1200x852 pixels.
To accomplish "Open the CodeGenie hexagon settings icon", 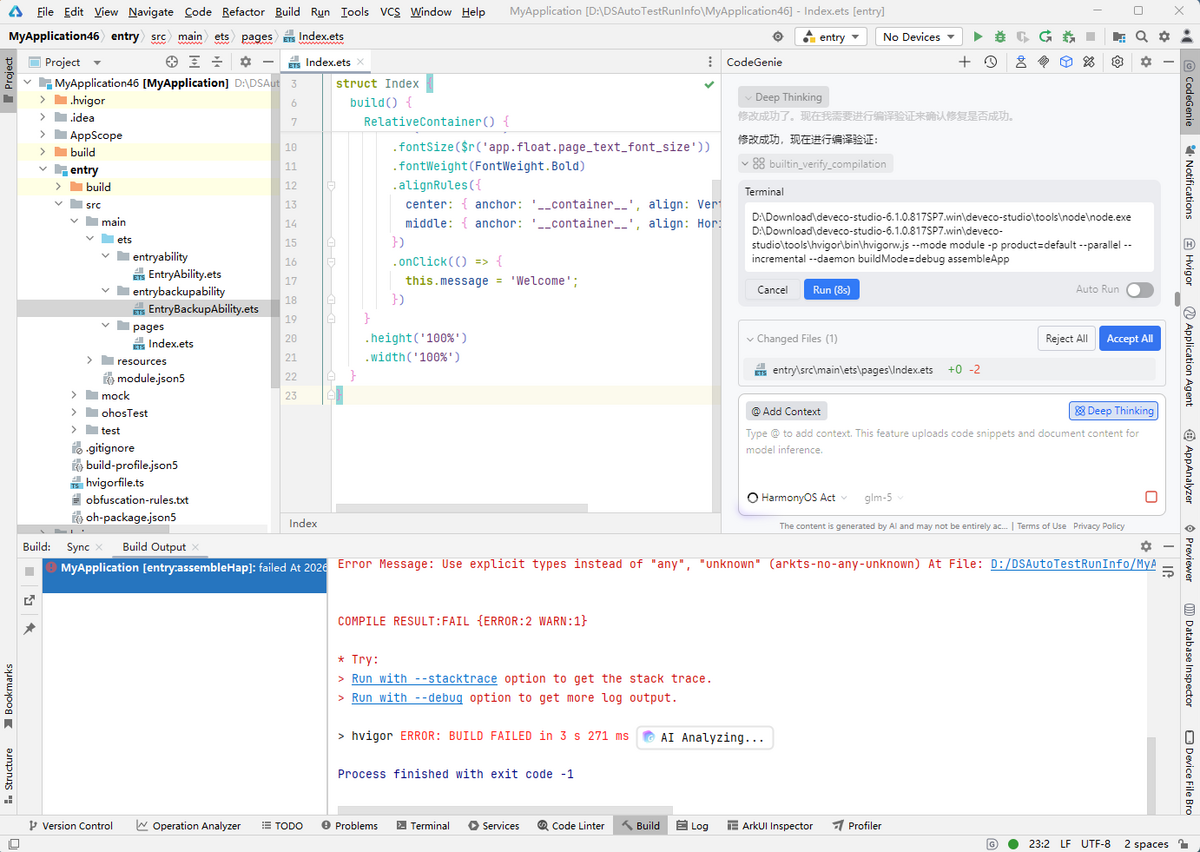I will click(x=1117, y=62).
